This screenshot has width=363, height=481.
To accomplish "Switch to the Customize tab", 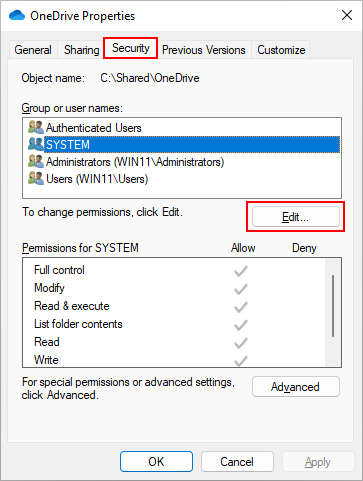I will click(281, 50).
